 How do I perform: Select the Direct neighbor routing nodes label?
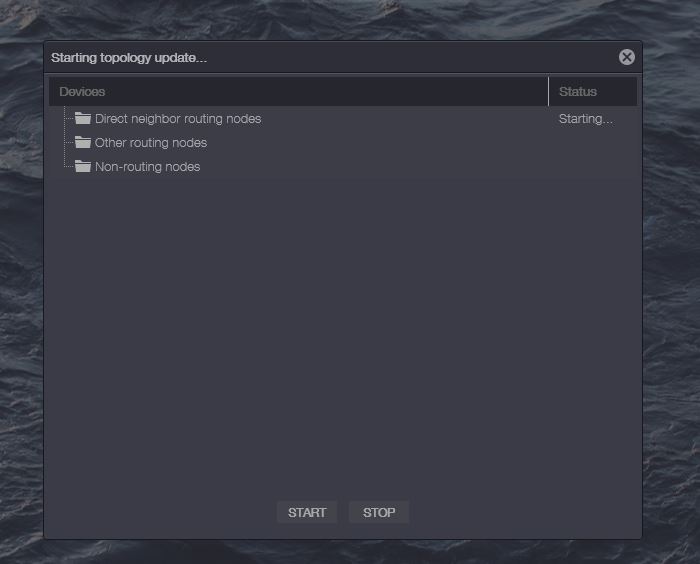pos(178,119)
